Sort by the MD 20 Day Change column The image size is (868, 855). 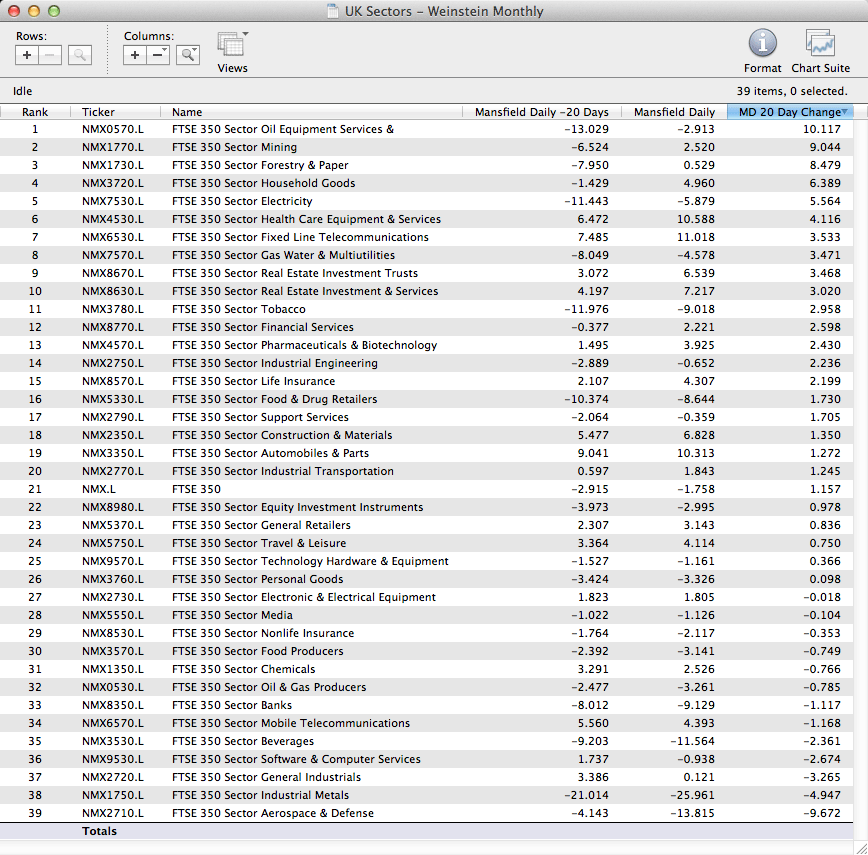(789, 112)
